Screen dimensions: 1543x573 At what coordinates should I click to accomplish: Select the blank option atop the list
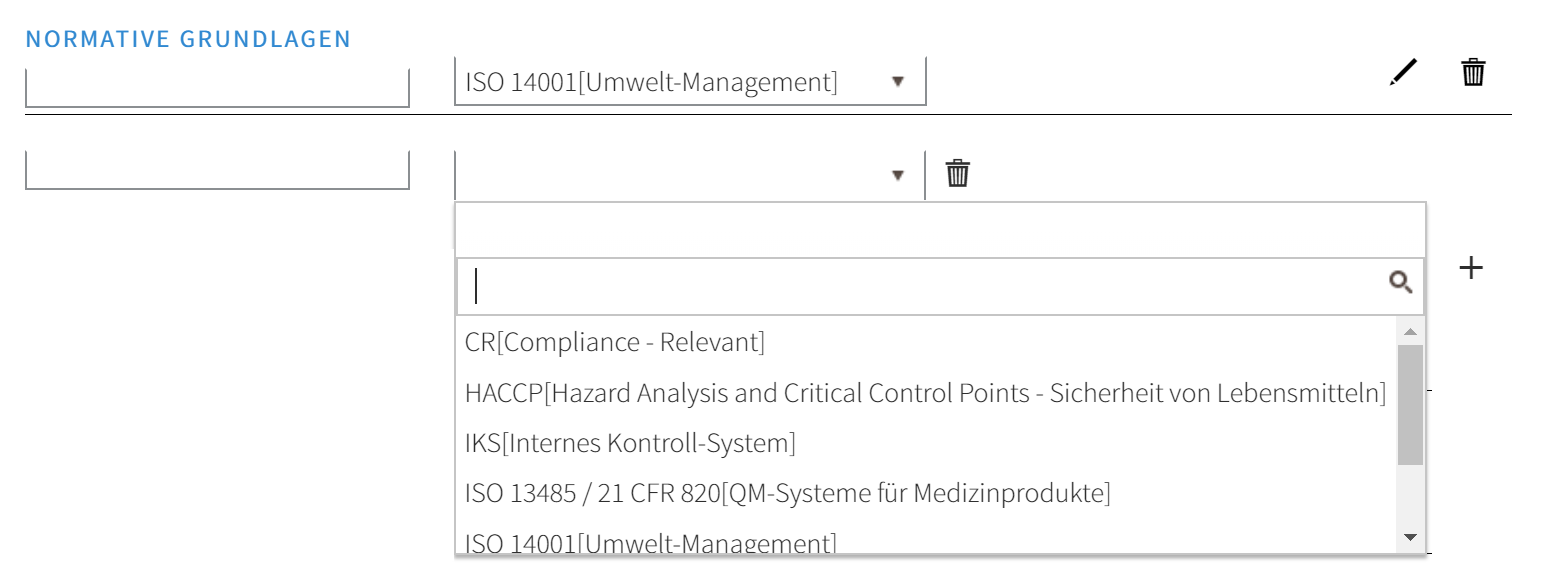coord(940,229)
